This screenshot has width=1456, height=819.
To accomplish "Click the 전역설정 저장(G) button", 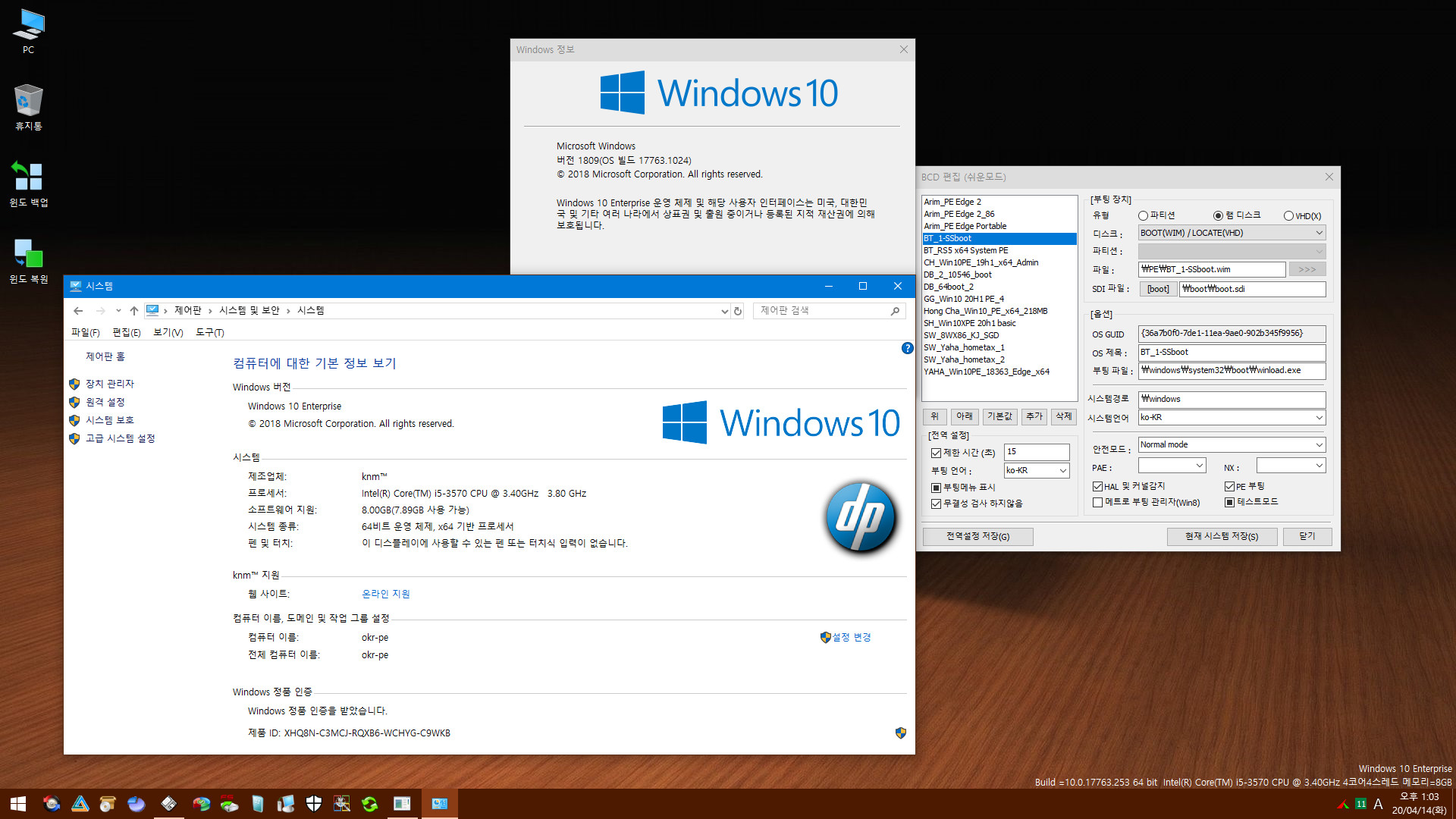I will (x=978, y=537).
